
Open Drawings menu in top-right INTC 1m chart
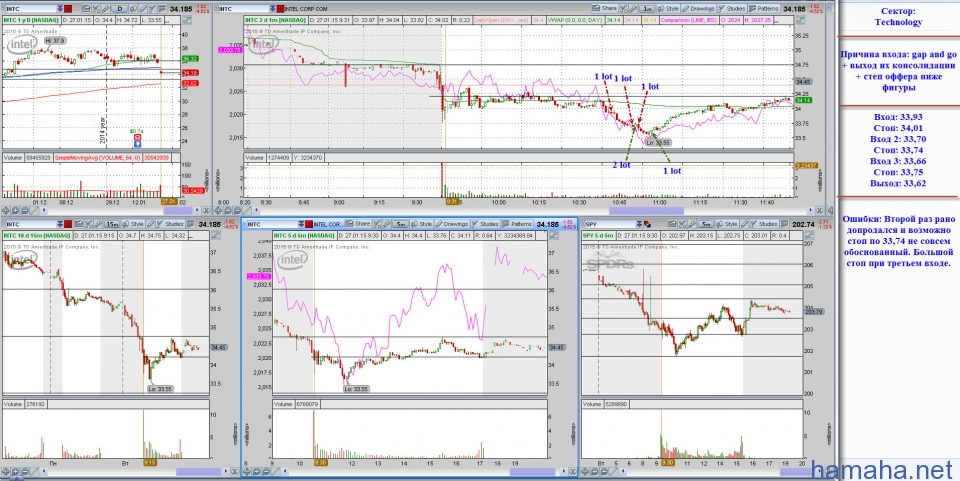tap(698, 9)
